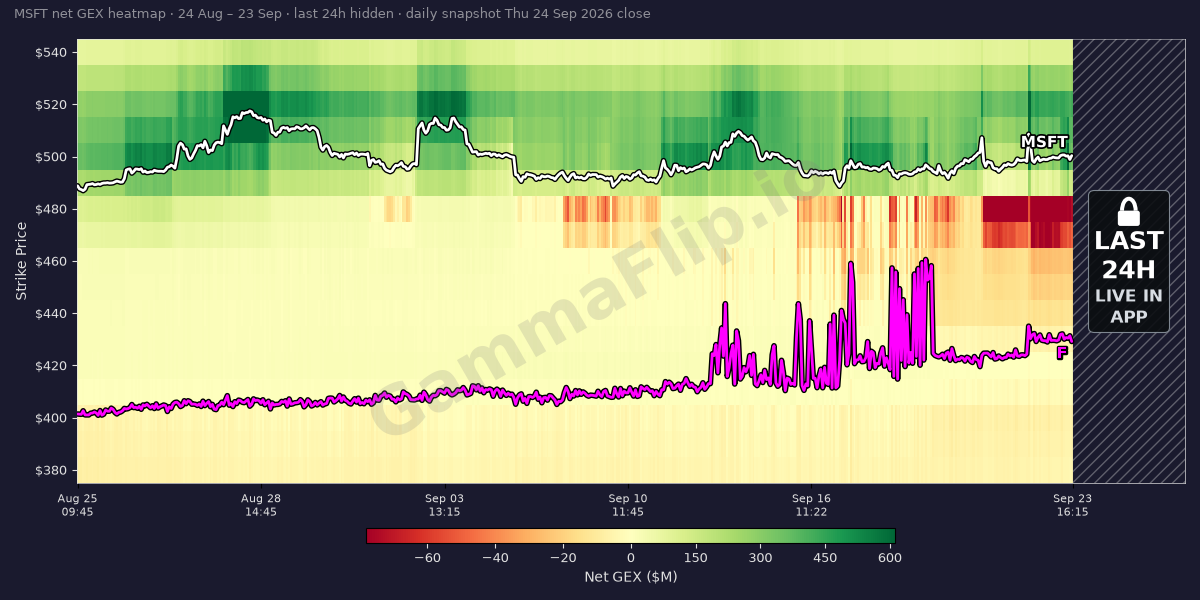
Task: Click the 150 colorbar tick label
Action: (696, 558)
